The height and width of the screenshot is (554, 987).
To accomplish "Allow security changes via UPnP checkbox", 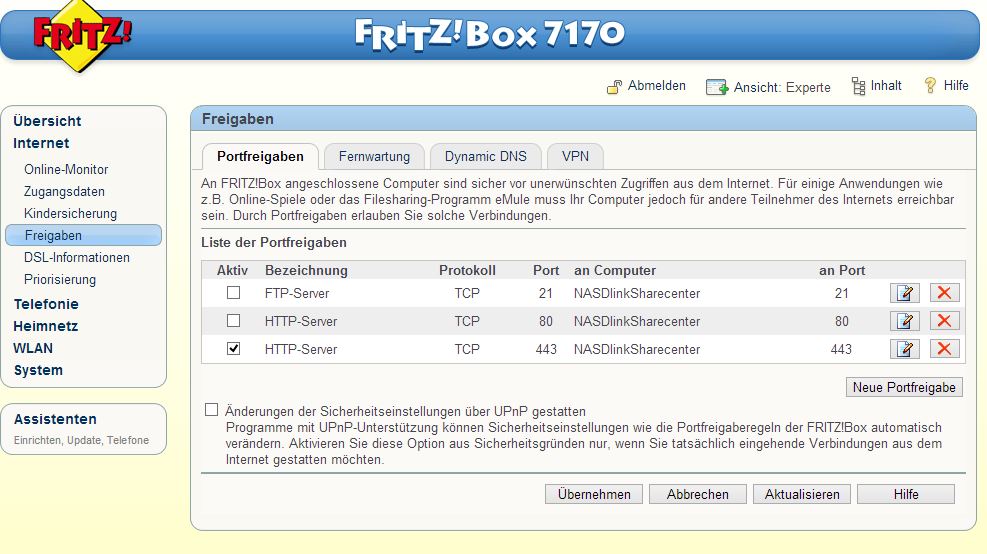I will pyautogui.click(x=212, y=410).
